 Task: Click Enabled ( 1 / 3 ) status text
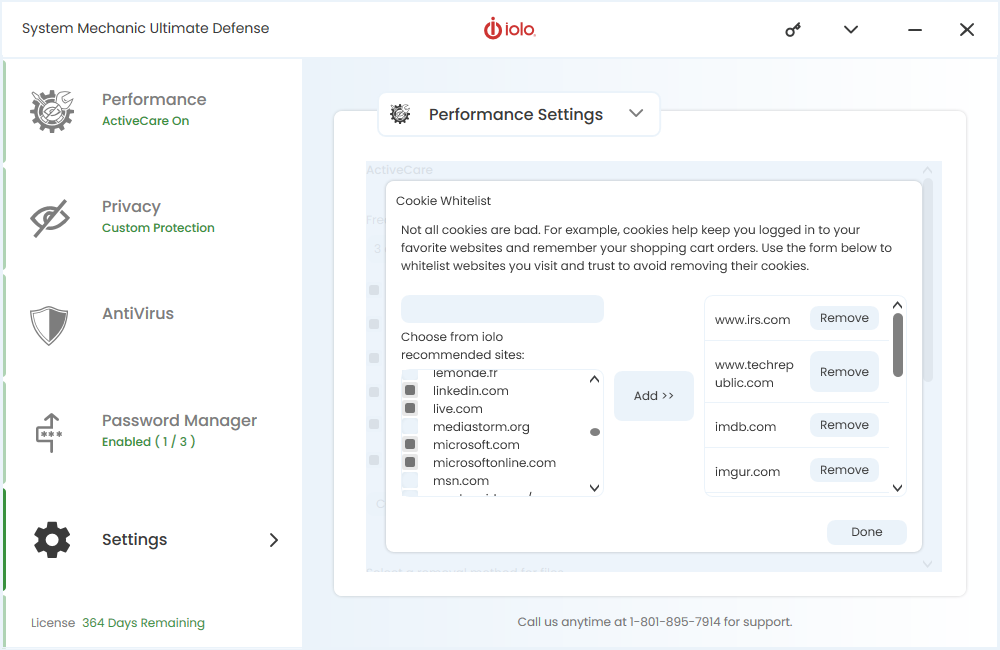(149, 441)
